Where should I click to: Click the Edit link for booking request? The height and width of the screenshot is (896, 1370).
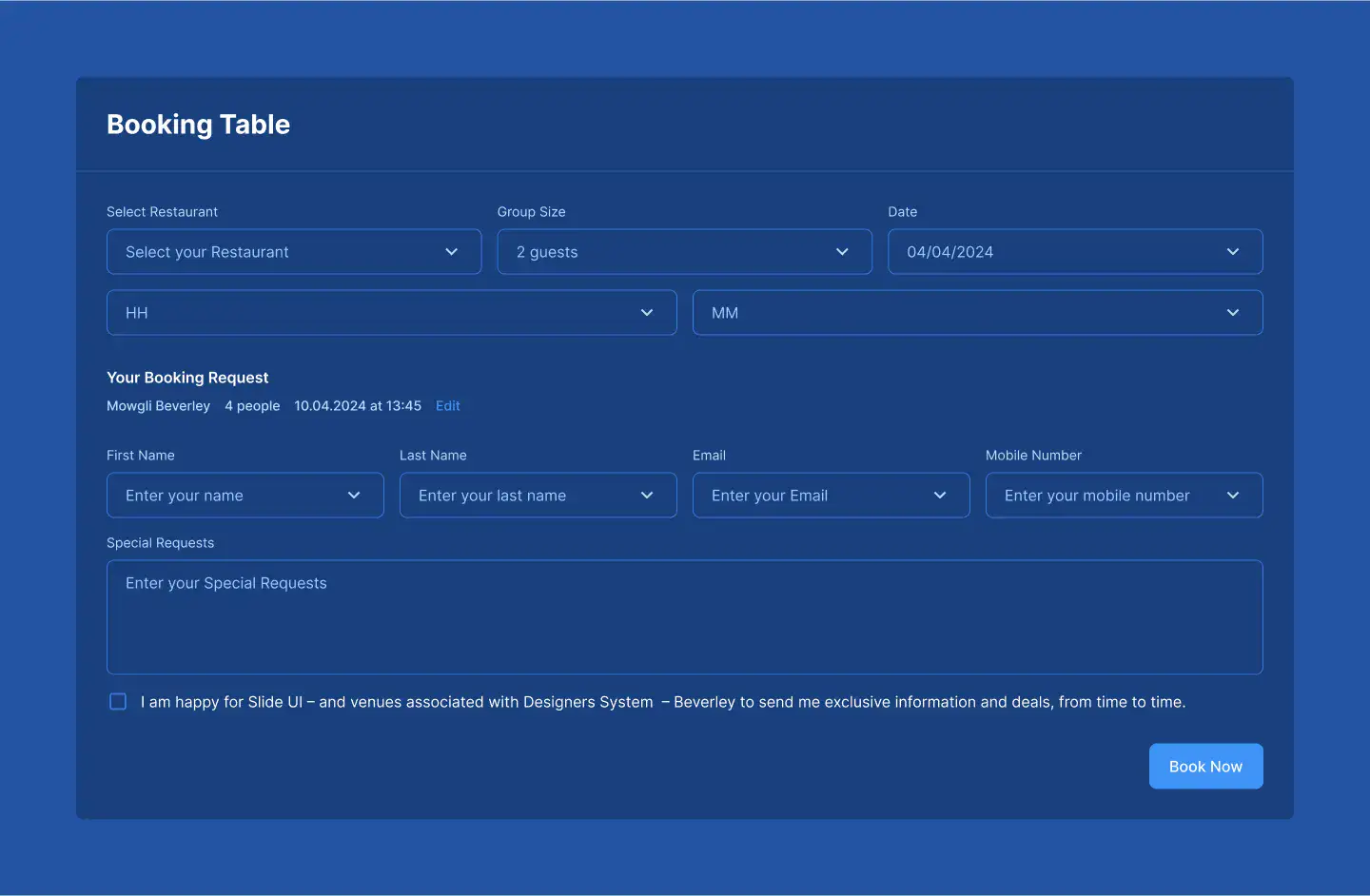[448, 406]
